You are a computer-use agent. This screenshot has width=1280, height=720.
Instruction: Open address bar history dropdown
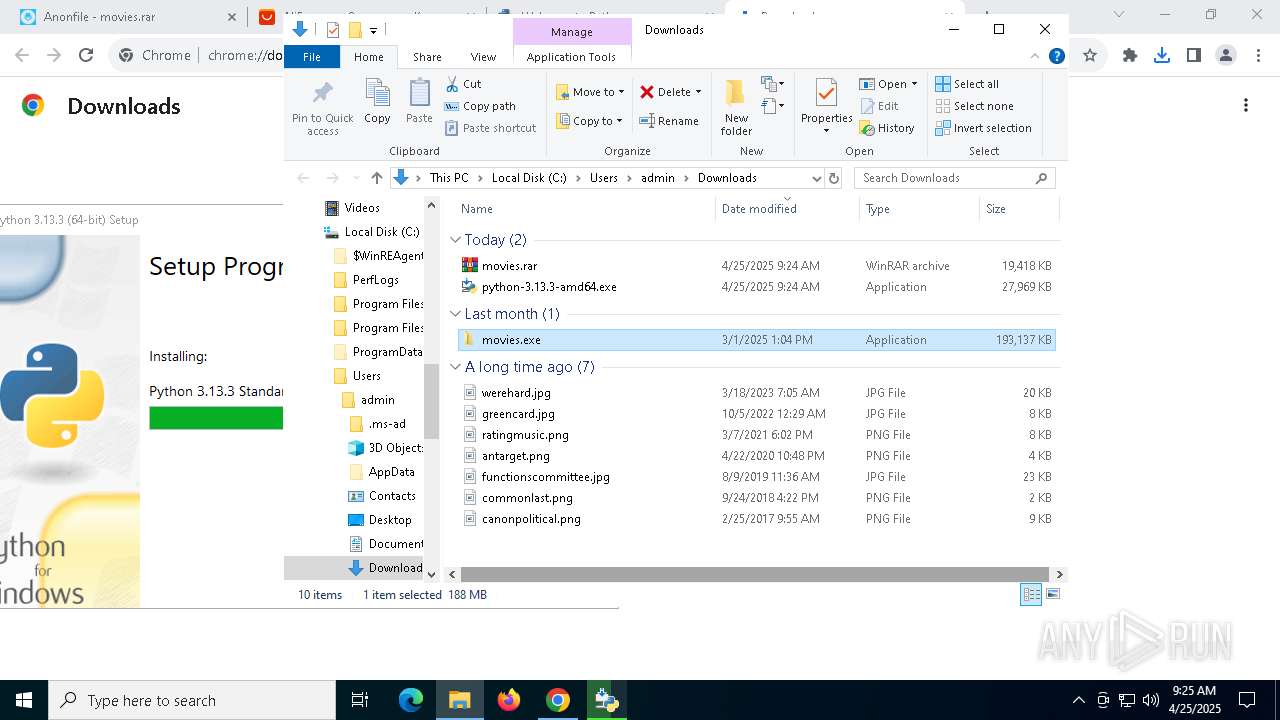pyautogui.click(x=816, y=178)
